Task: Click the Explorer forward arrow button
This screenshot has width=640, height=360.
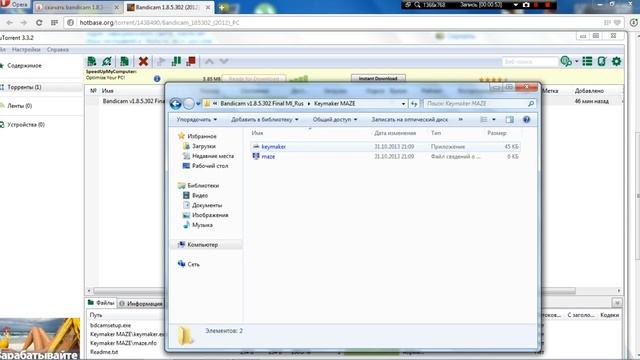Action: point(189,104)
